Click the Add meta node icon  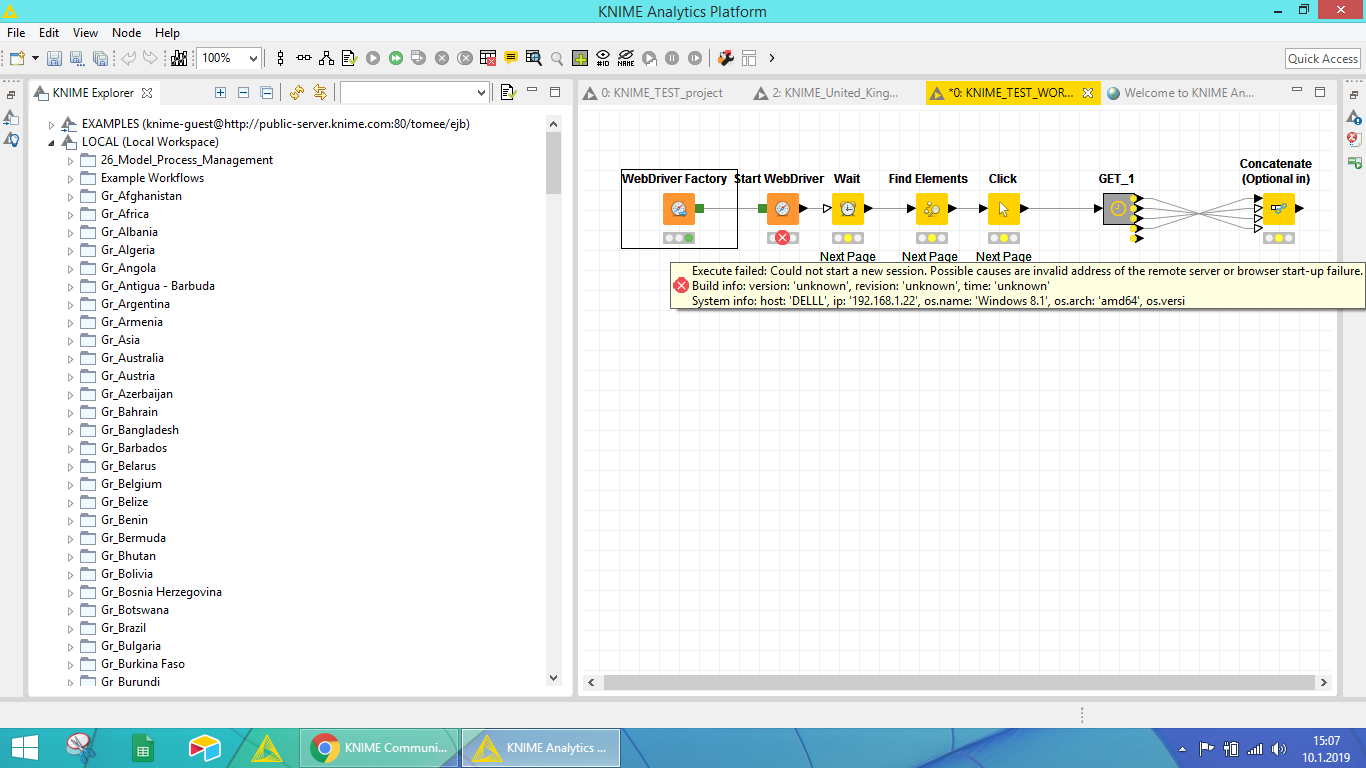(x=580, y=58)
